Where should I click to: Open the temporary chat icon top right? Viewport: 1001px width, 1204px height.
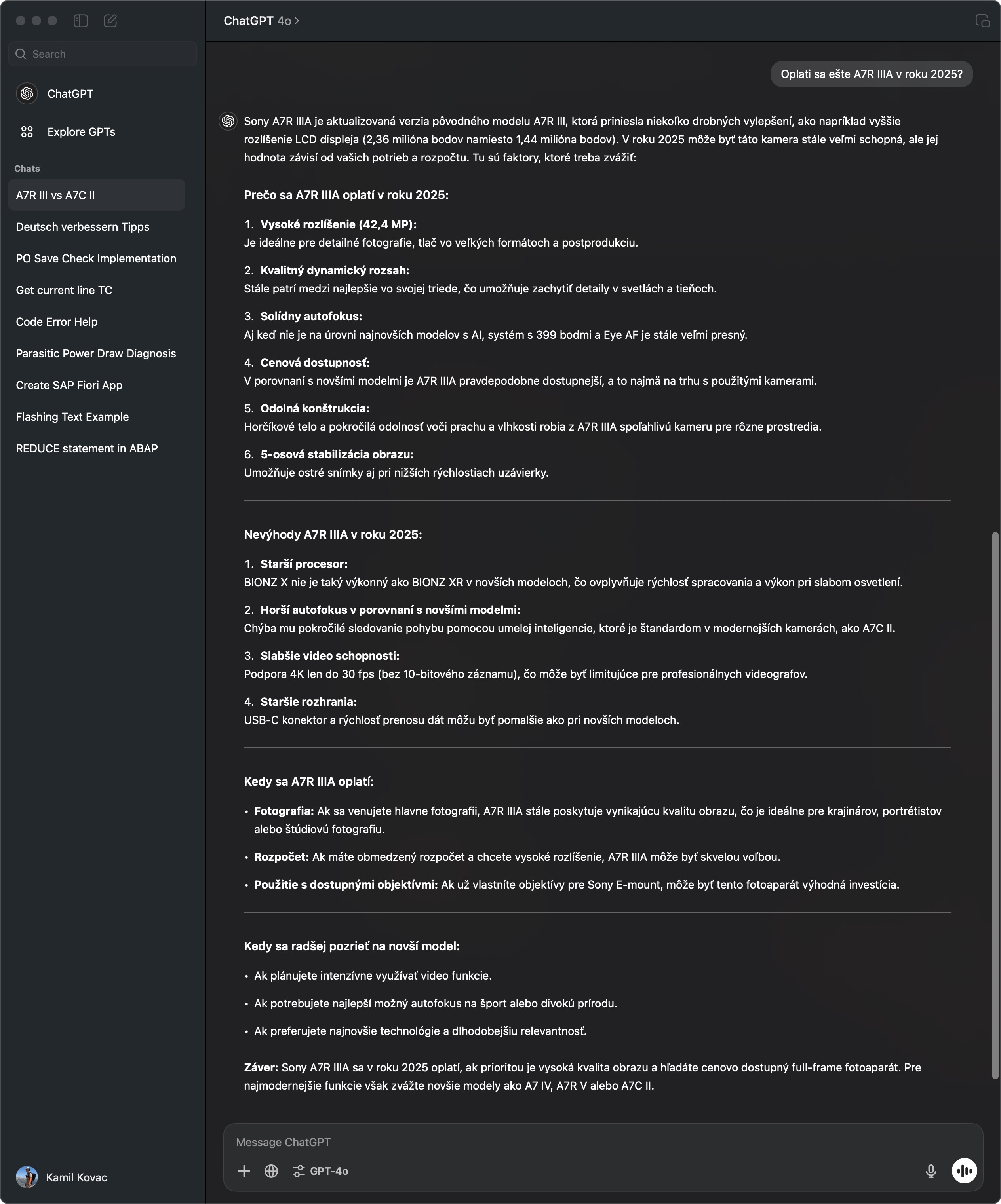(x=982, y=21)
